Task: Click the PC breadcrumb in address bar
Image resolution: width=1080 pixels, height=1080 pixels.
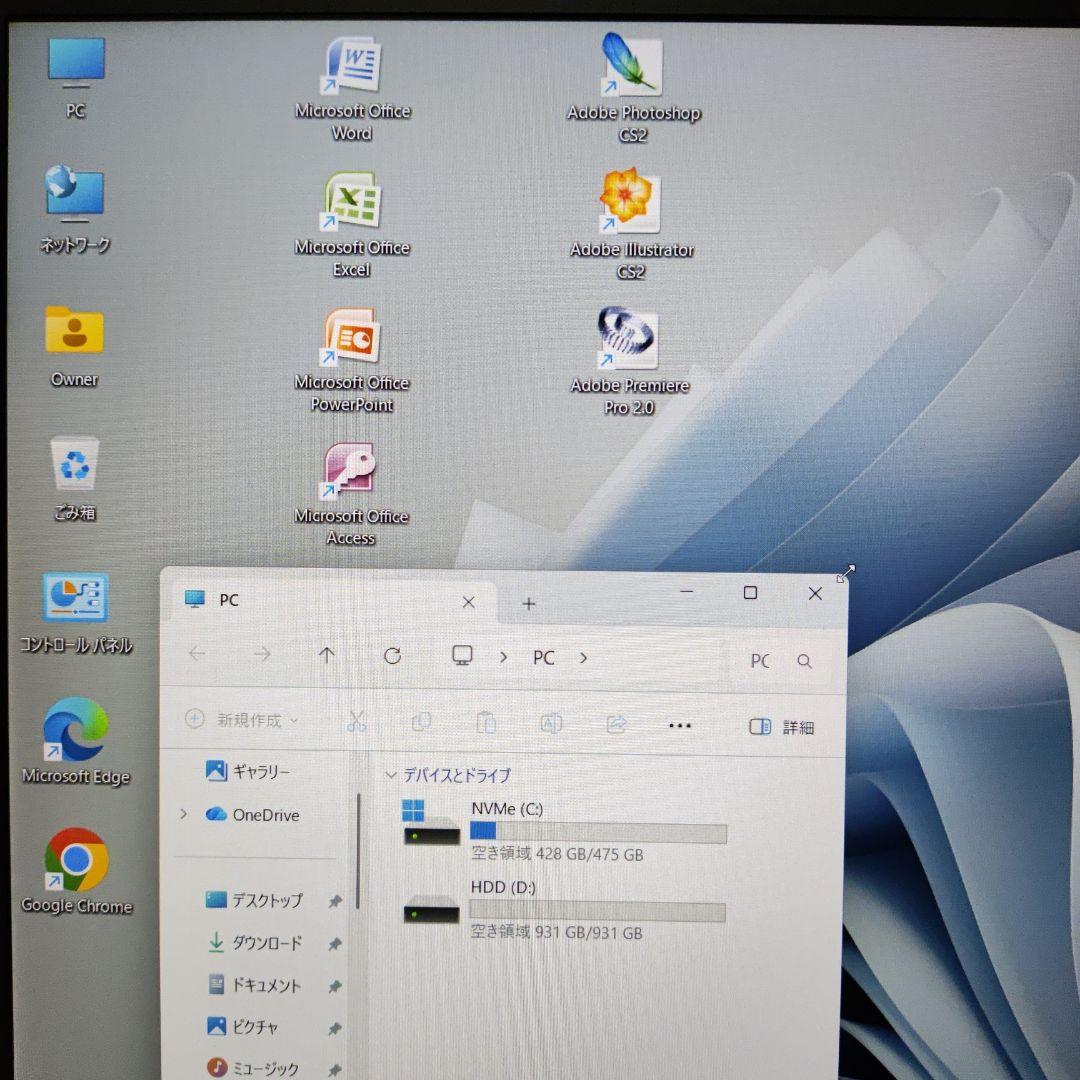Action: (543, 658)
